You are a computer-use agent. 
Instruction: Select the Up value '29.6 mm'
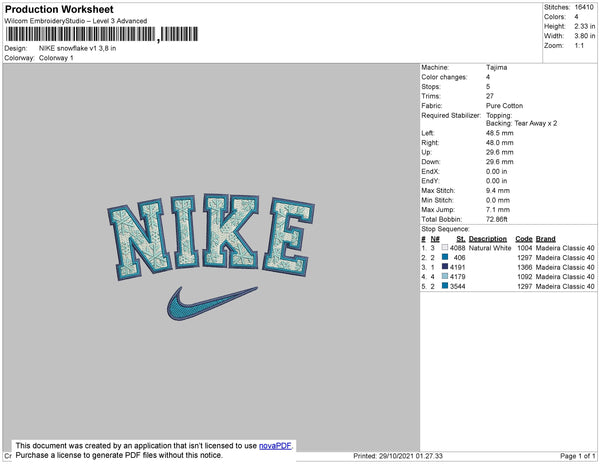[500, 152]
